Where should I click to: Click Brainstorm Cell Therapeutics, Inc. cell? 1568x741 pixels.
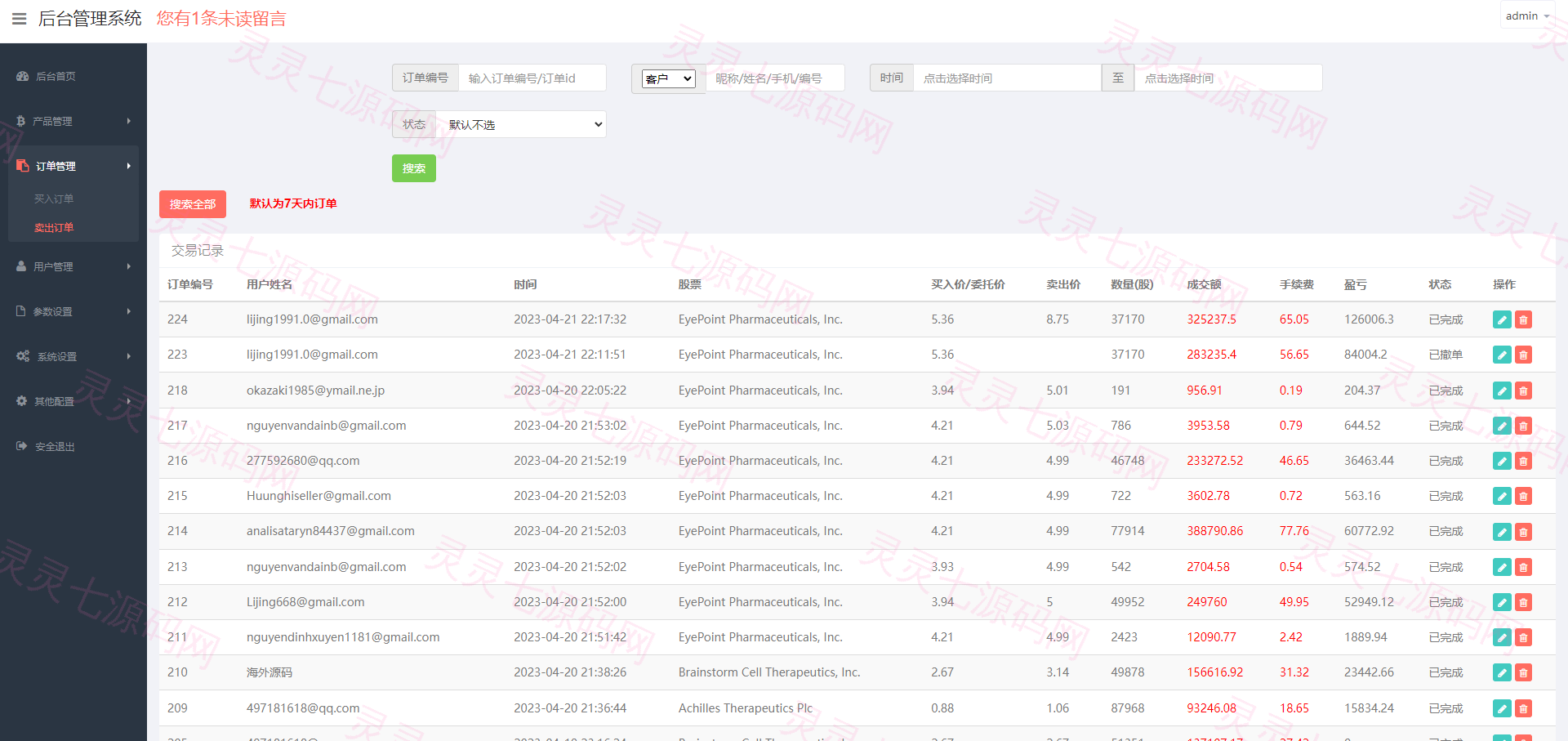pyautogui.click(x=769, y=672)
